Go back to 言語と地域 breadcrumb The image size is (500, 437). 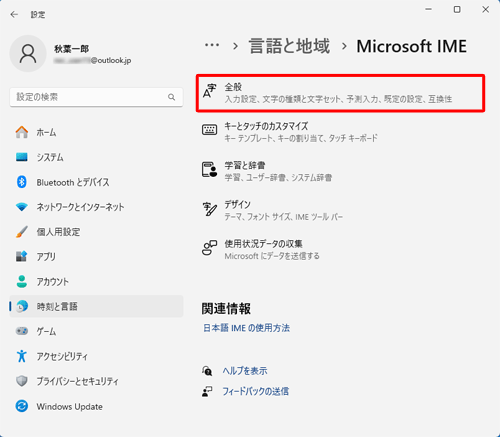pyautogui.click(x=289, y=46)
